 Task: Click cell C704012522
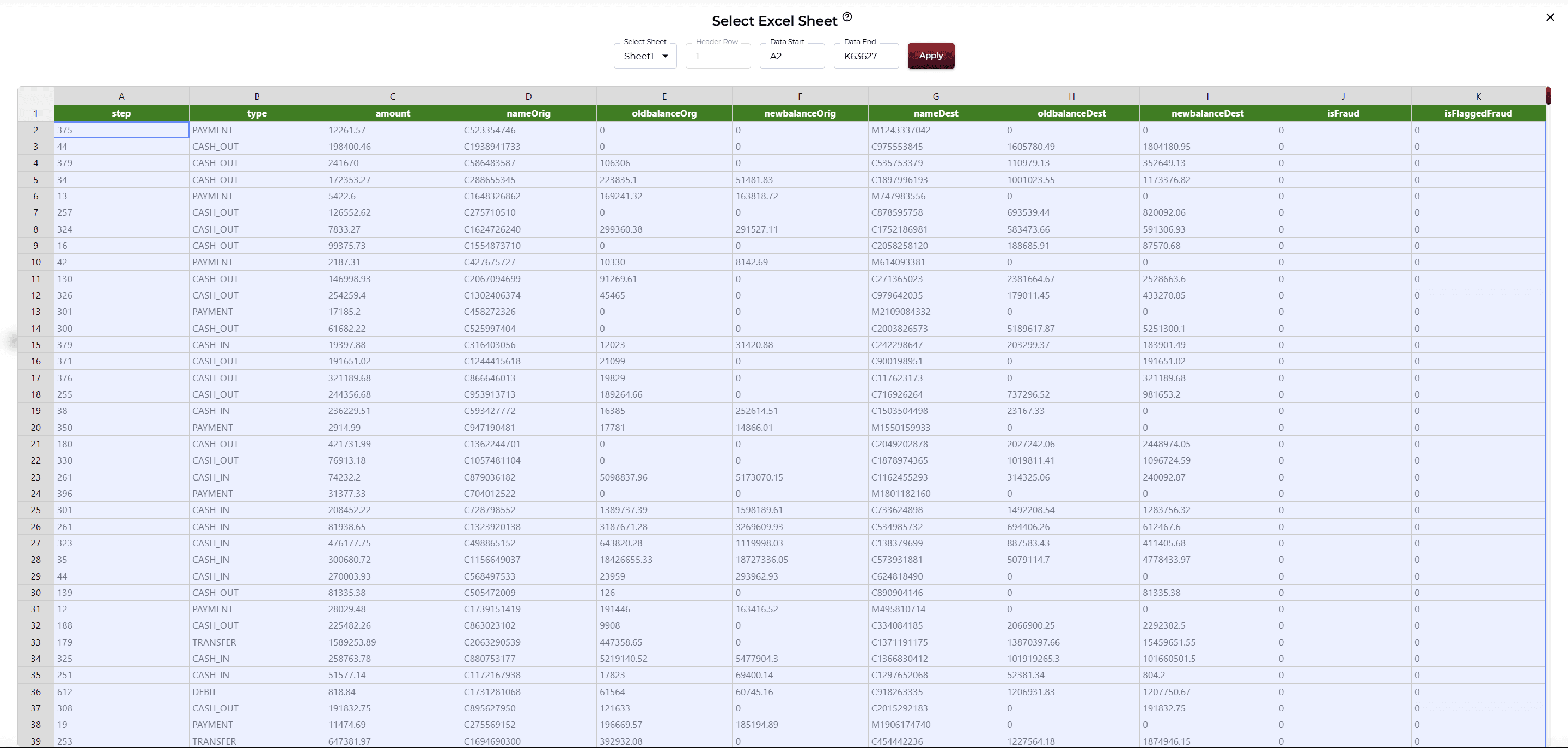tap(528, 494)
